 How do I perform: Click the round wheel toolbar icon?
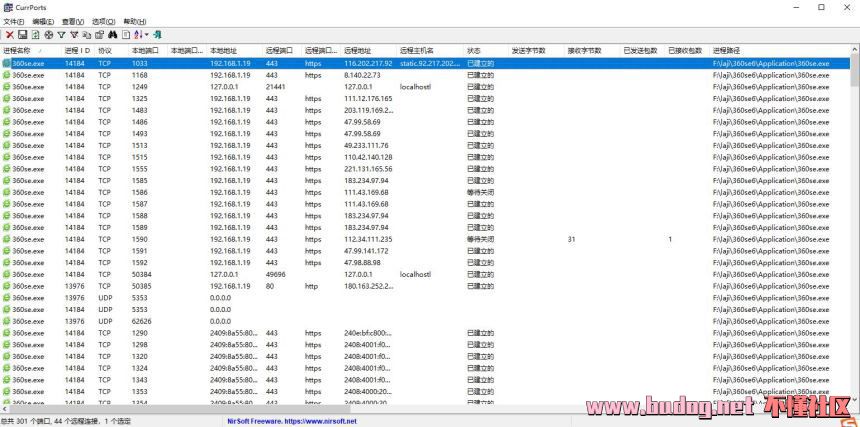[x=49, y=35]
